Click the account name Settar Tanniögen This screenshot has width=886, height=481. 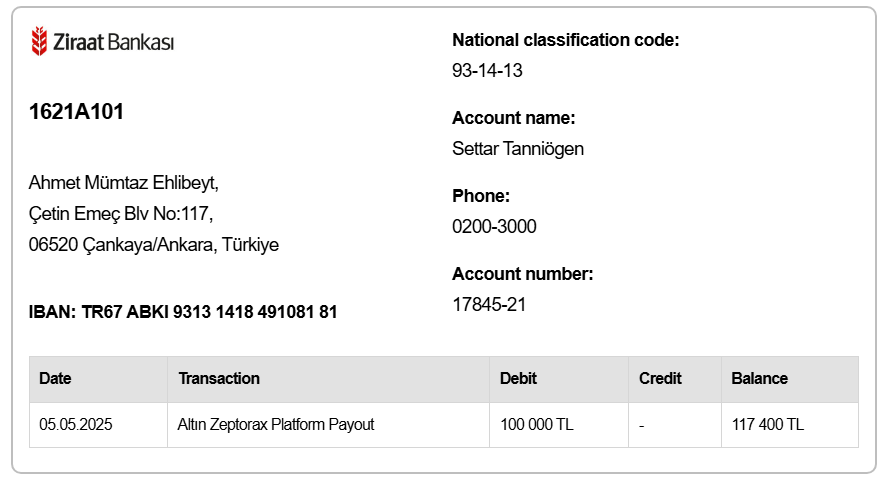[518, 149]
